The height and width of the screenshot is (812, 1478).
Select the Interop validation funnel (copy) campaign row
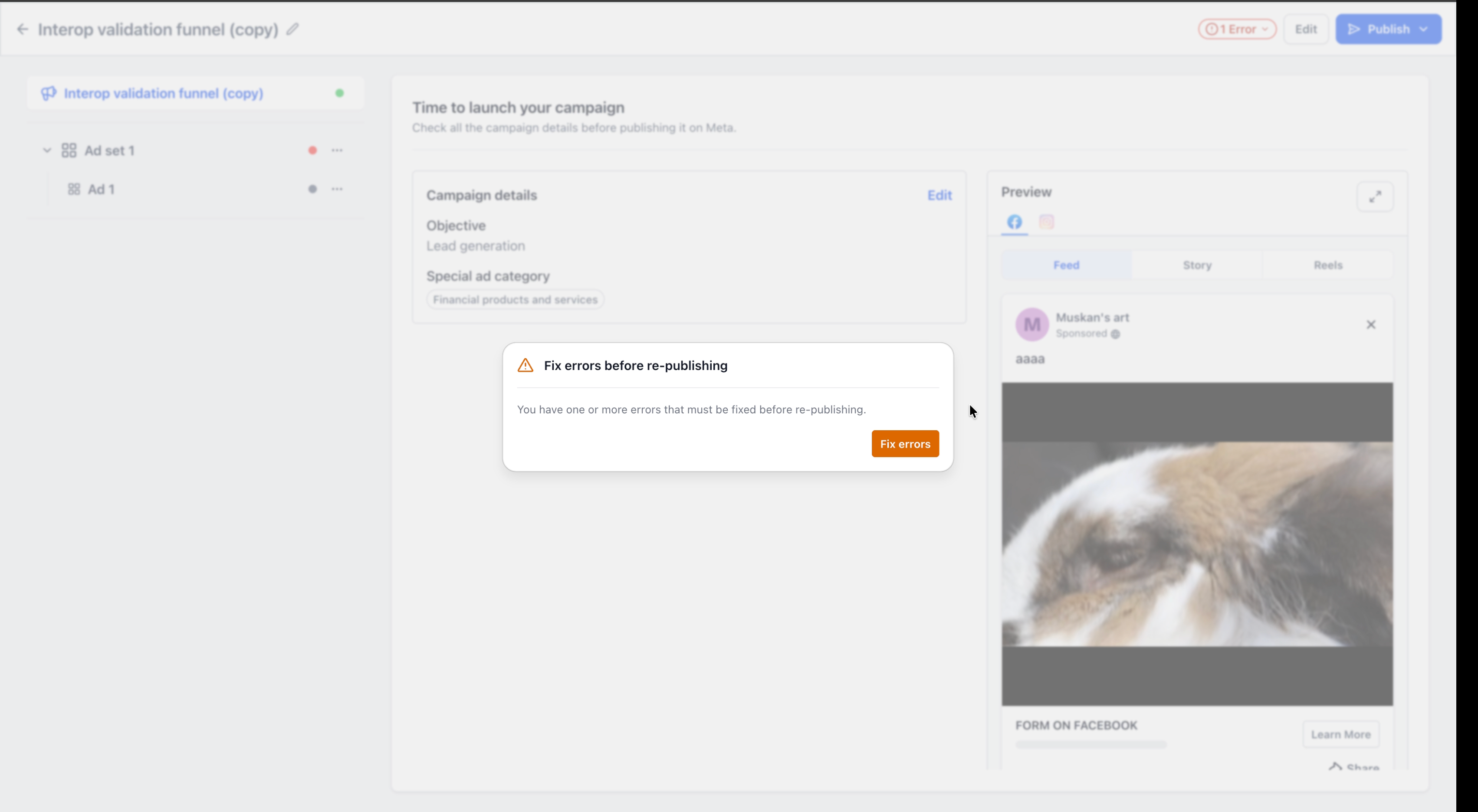(x=195, y=93)
